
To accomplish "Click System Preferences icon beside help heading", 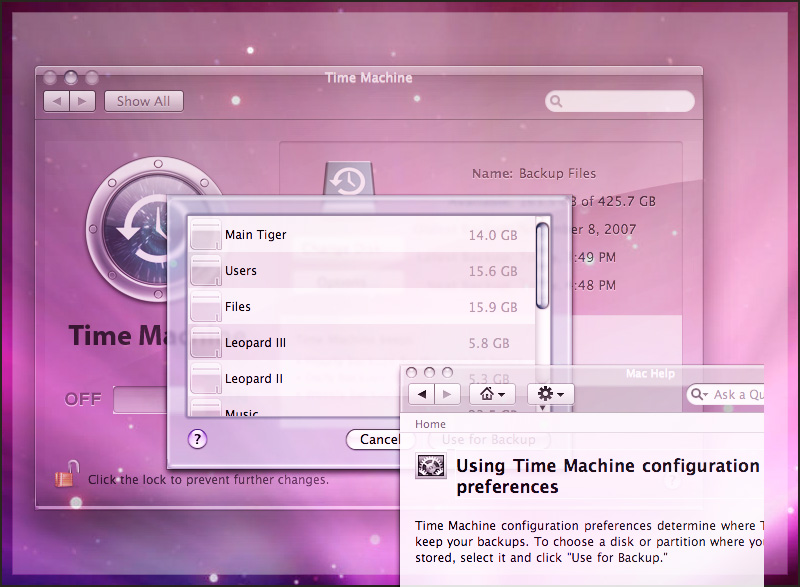I will pyautogui.click(x=431, y=465).
